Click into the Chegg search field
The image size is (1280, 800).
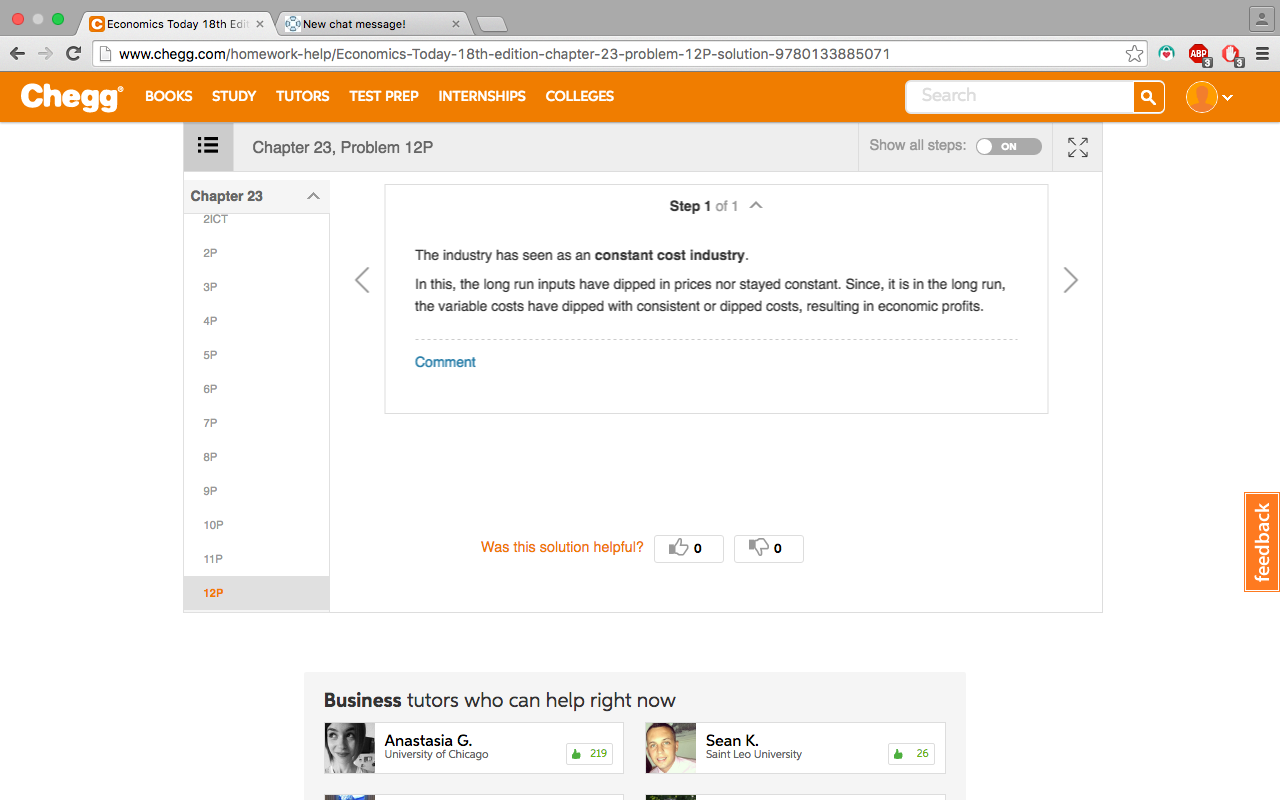tap(1019, 97)
